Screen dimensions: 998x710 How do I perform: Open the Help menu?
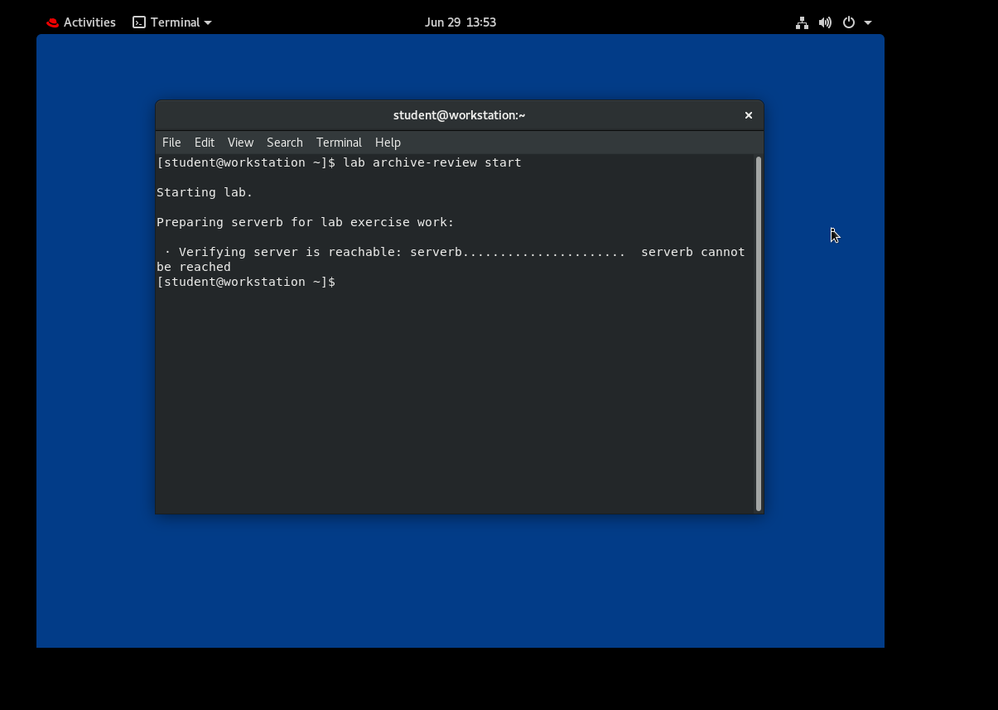click(387, 142)
